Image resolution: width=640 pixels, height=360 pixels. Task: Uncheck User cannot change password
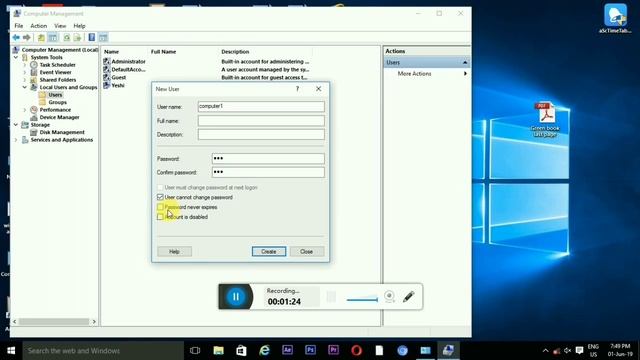pos(160,197)
